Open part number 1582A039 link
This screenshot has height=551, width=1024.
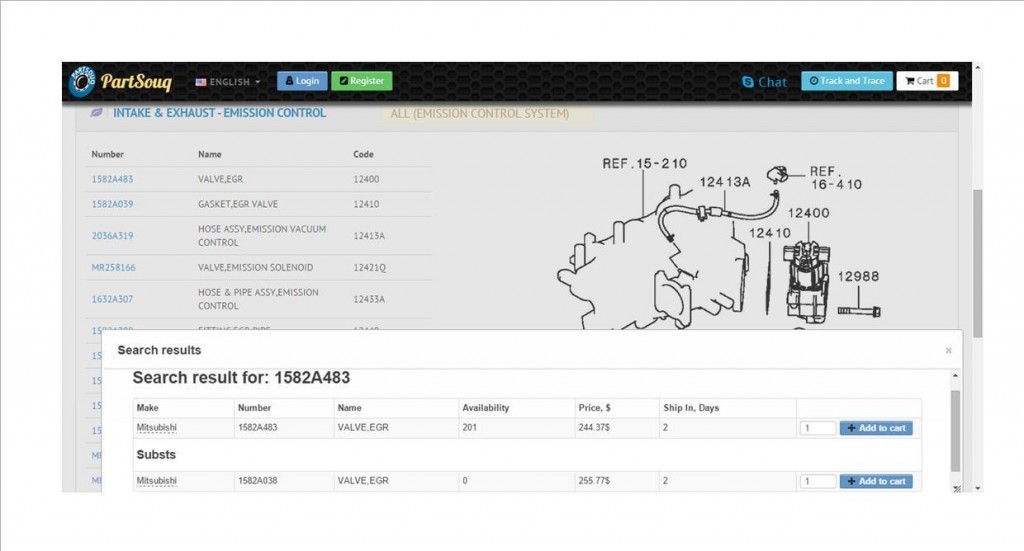coord(112,204)
